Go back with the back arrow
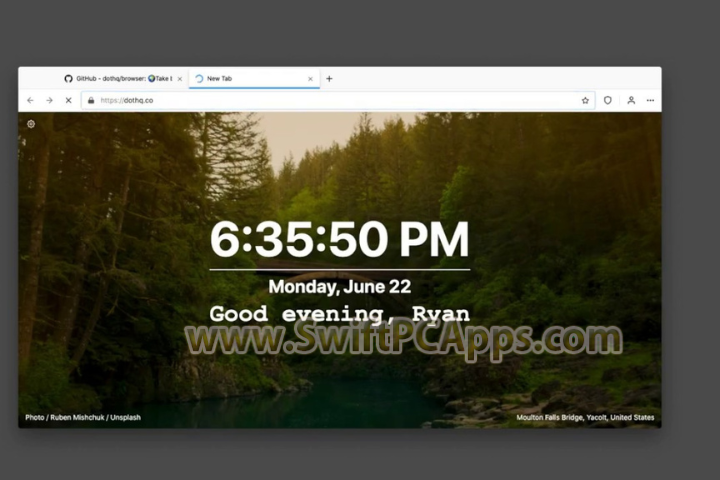Viewport: 720px width, 480px height. point(30,100)
